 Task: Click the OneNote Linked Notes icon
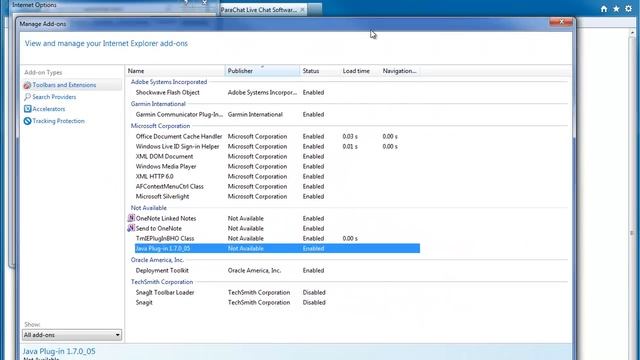pos(131,218)
